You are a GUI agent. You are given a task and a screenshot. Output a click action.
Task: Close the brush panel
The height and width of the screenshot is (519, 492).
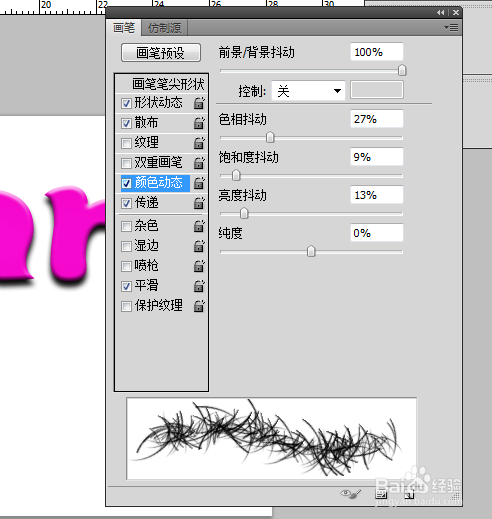tap(456, 13)
